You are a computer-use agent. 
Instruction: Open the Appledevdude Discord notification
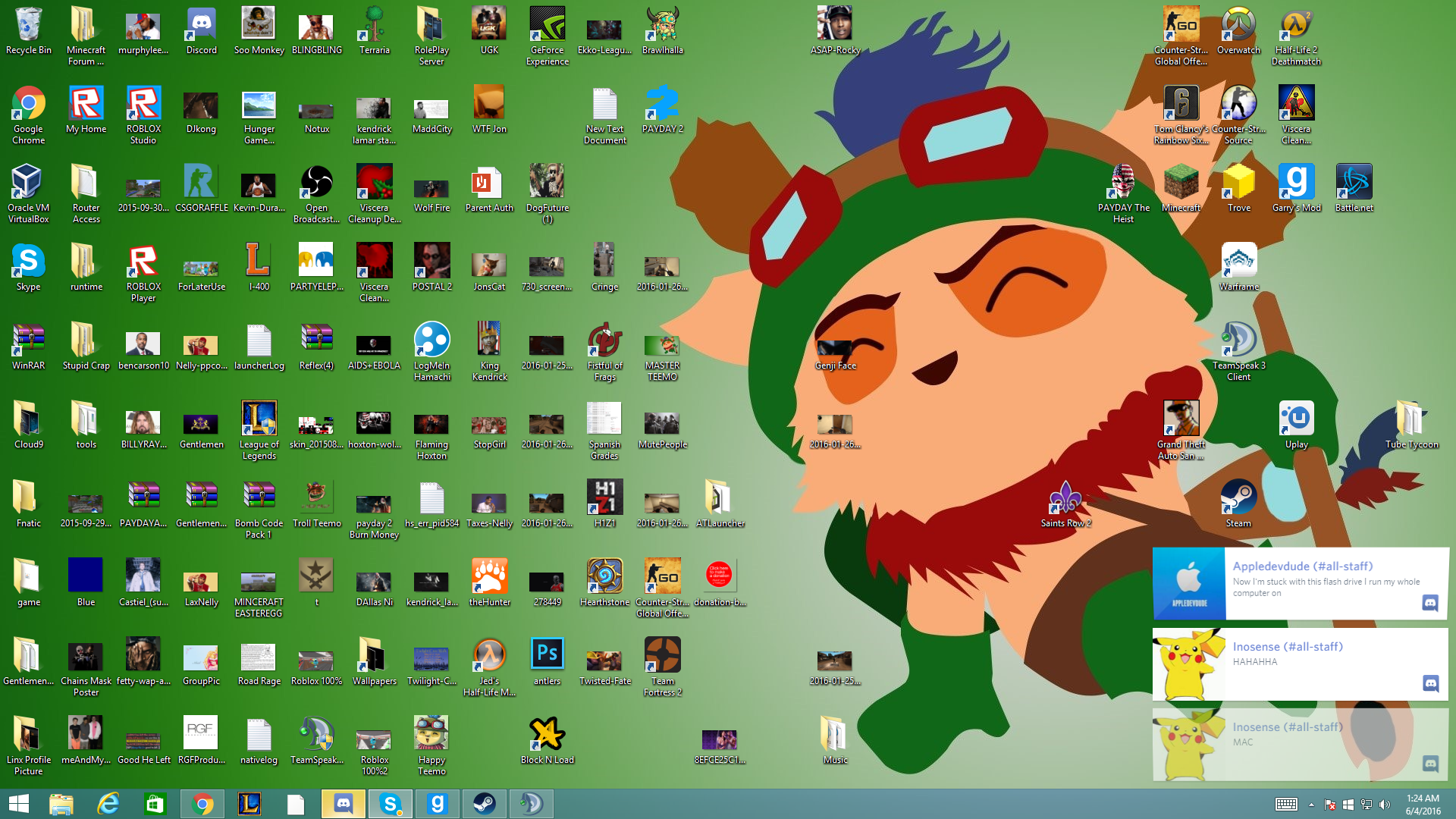pyautogui.click(x=1301, y=584)
